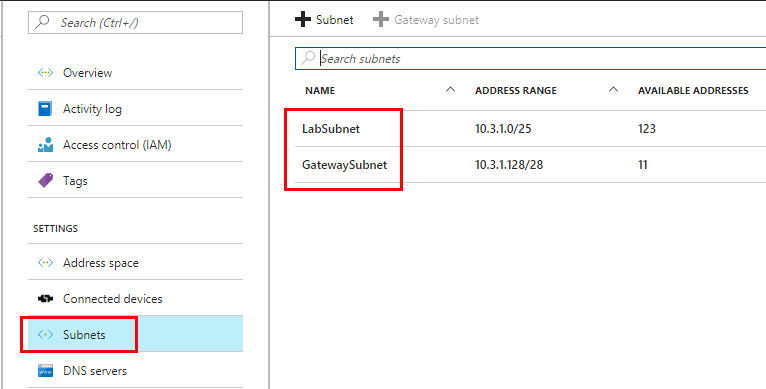The height and width of the screenshot is (389, 766).
Task: Sort by the NAME column arrow
Action: pos(451,89)
